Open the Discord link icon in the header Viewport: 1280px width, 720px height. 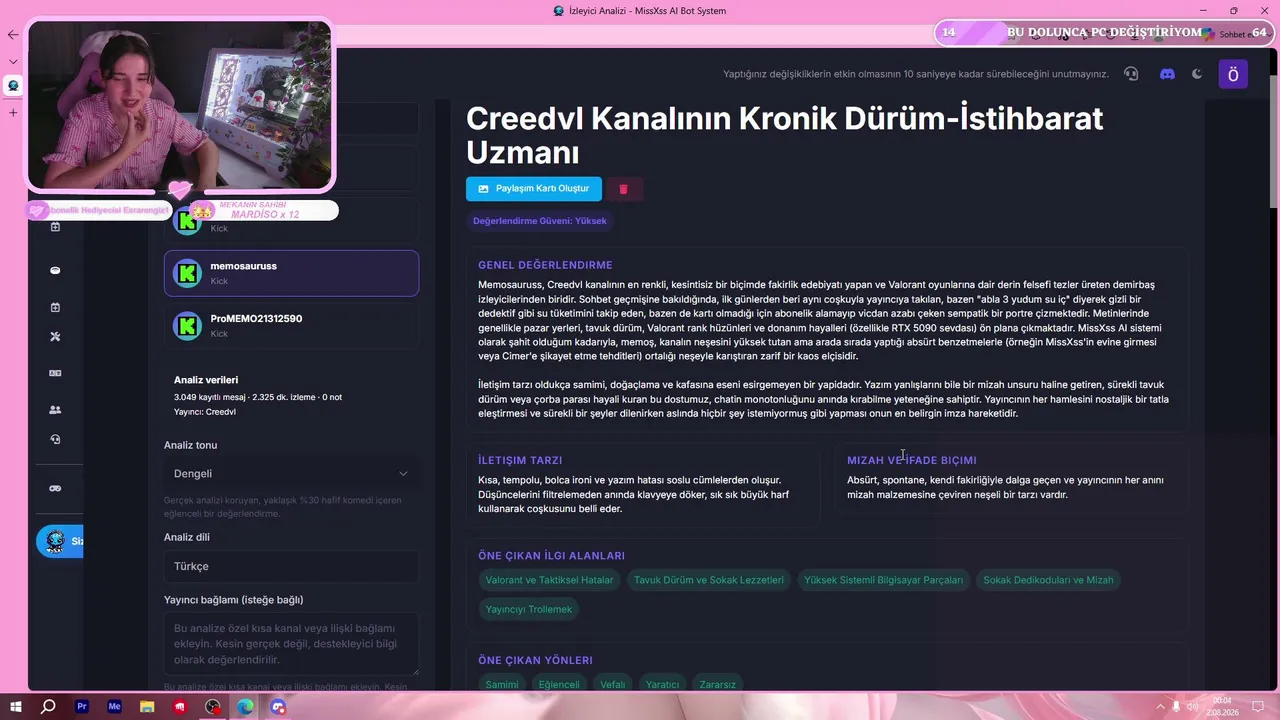coord(1167,74)
